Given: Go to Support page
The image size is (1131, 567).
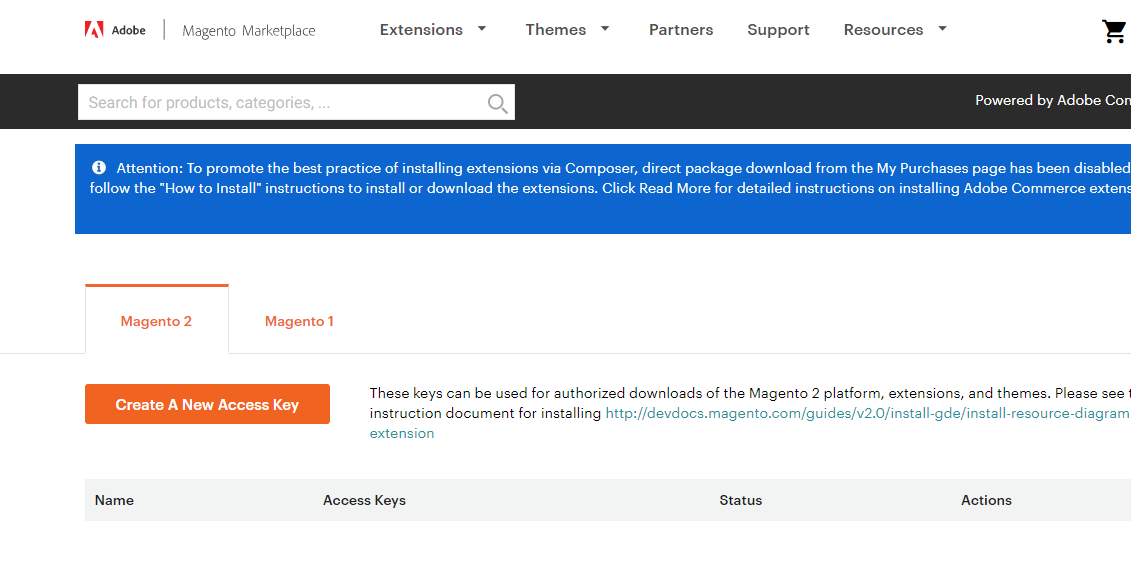Looking at the screenshot, I should [x=778, y=30].
